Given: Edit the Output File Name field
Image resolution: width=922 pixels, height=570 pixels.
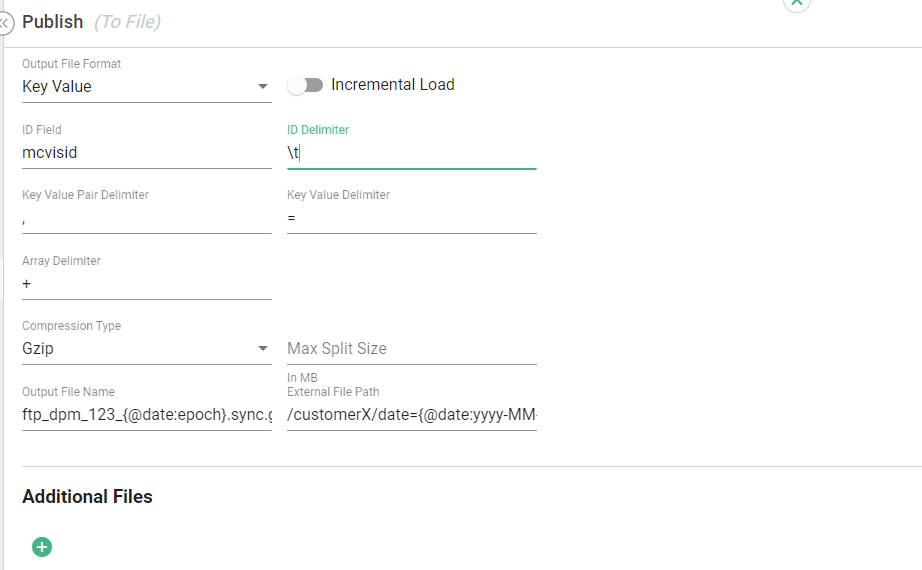Looking at the screenshot, I should point(146,415).
